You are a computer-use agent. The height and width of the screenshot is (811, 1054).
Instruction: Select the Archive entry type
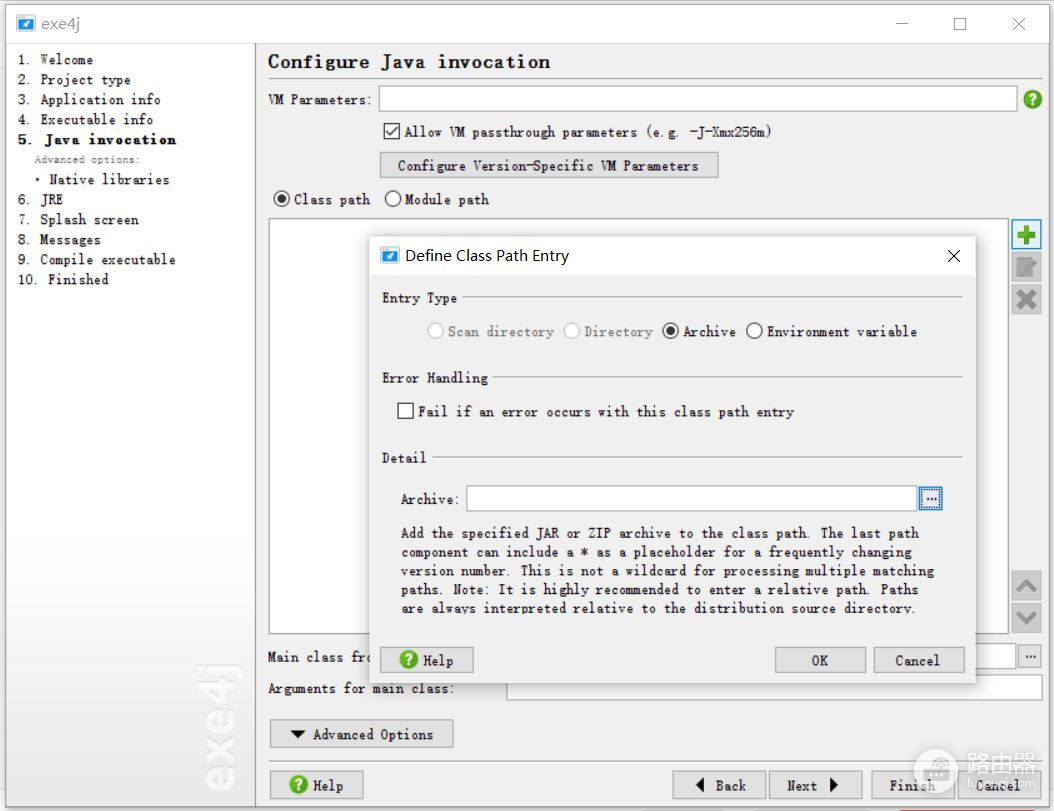pyautogui.click(x=670, y=331)
